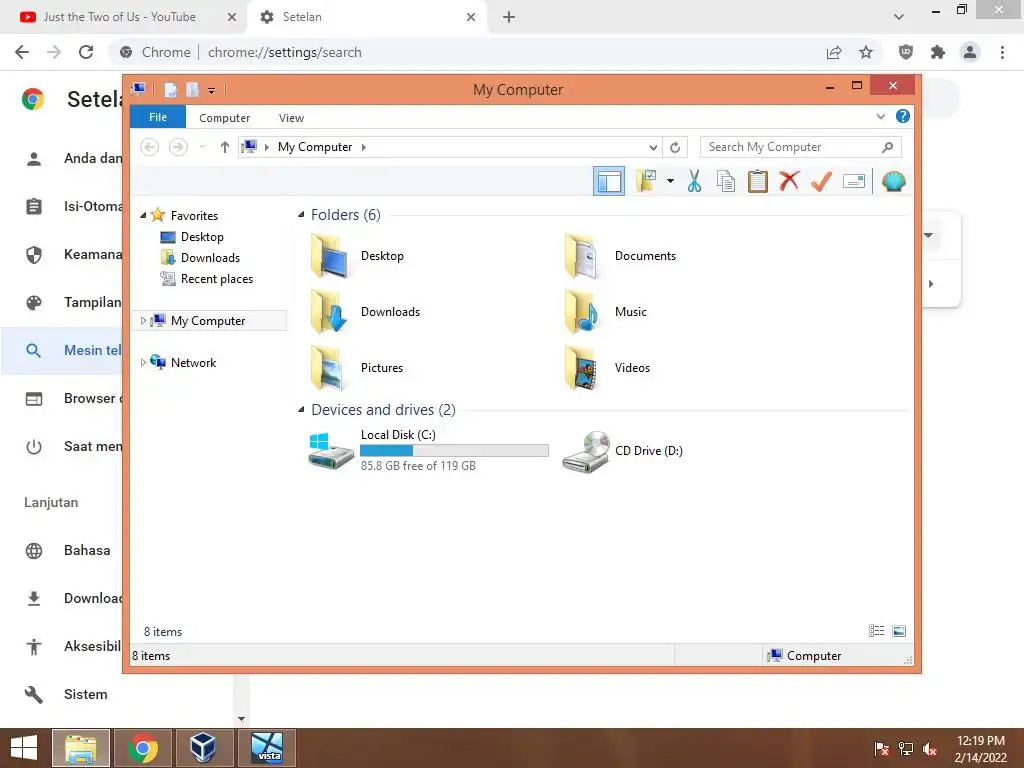Click the Search My Computer field
The width and height of the screenshot is (1024, 768).
tap(801, 147)
